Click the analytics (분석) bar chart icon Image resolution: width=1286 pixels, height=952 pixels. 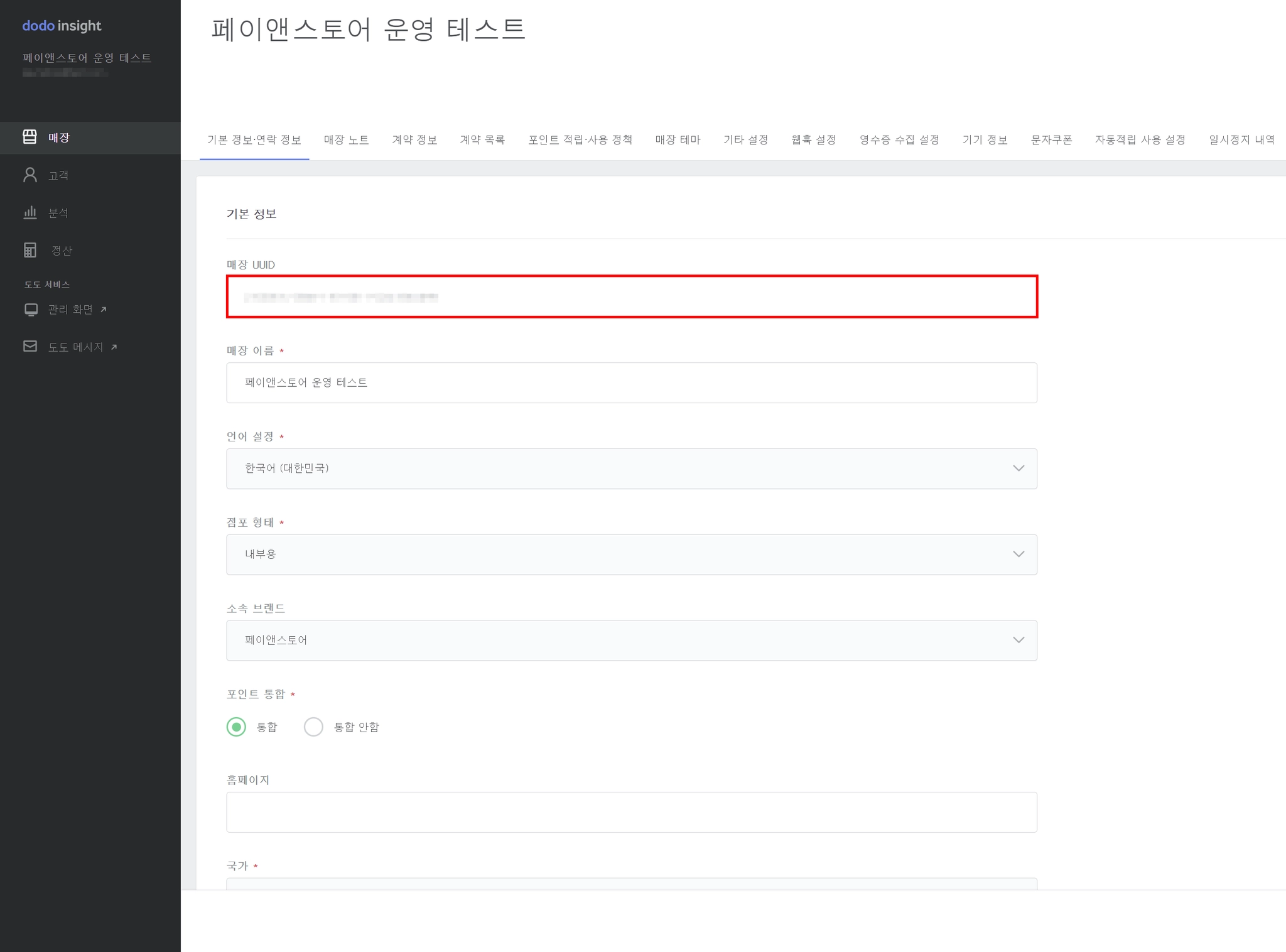pyautogui.click(x=30, y=212)
